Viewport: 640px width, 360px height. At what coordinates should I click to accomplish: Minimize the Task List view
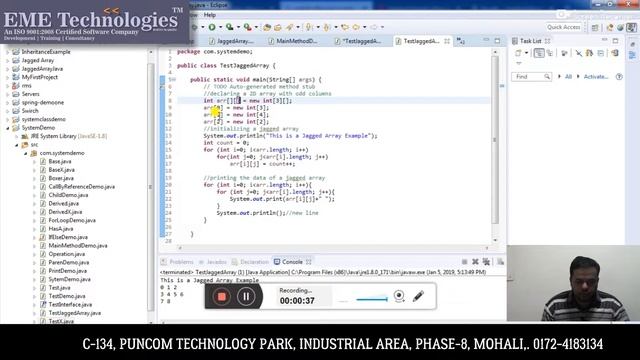(x=604, y=40)
